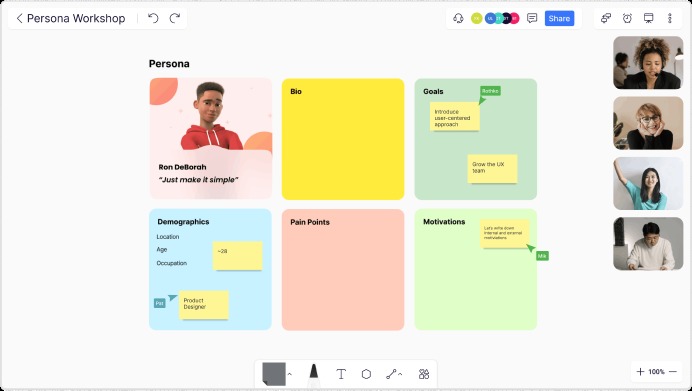692x391 pixels.
Task: Open the alarm clock timer
Action: pos(627,18)
